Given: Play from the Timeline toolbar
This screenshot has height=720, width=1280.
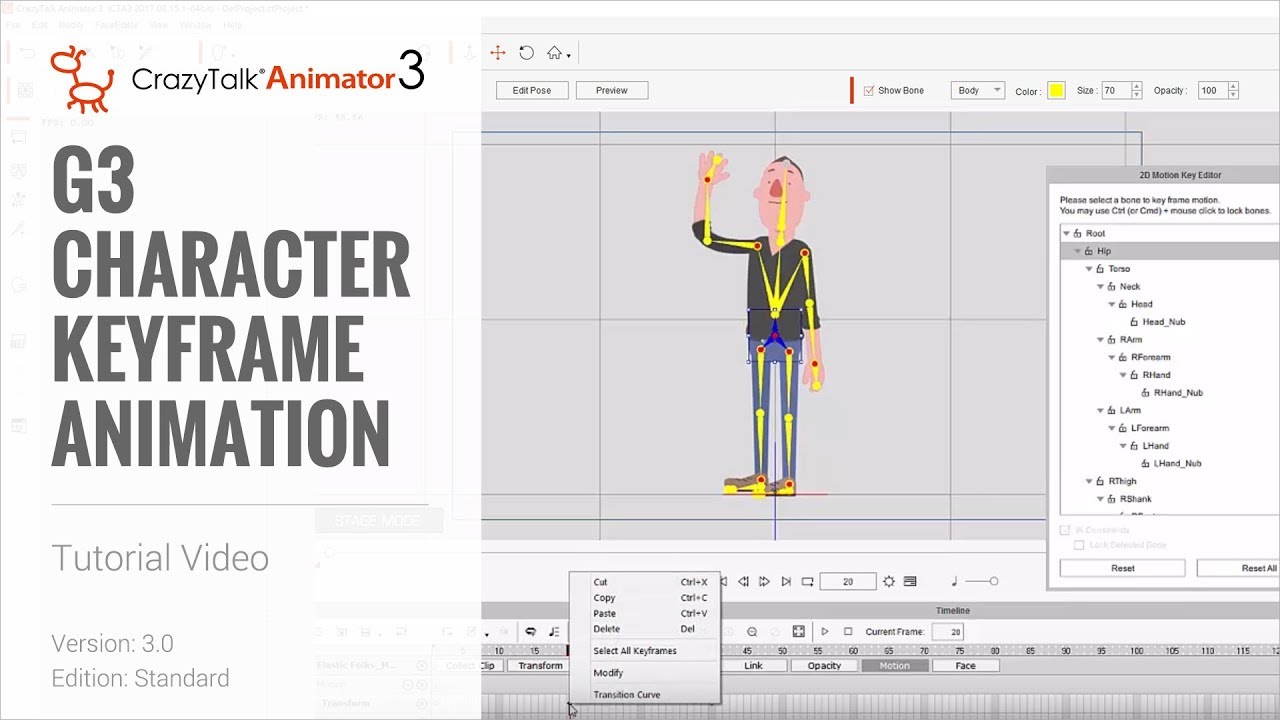Looking at the screenshot, I should 825,632.
